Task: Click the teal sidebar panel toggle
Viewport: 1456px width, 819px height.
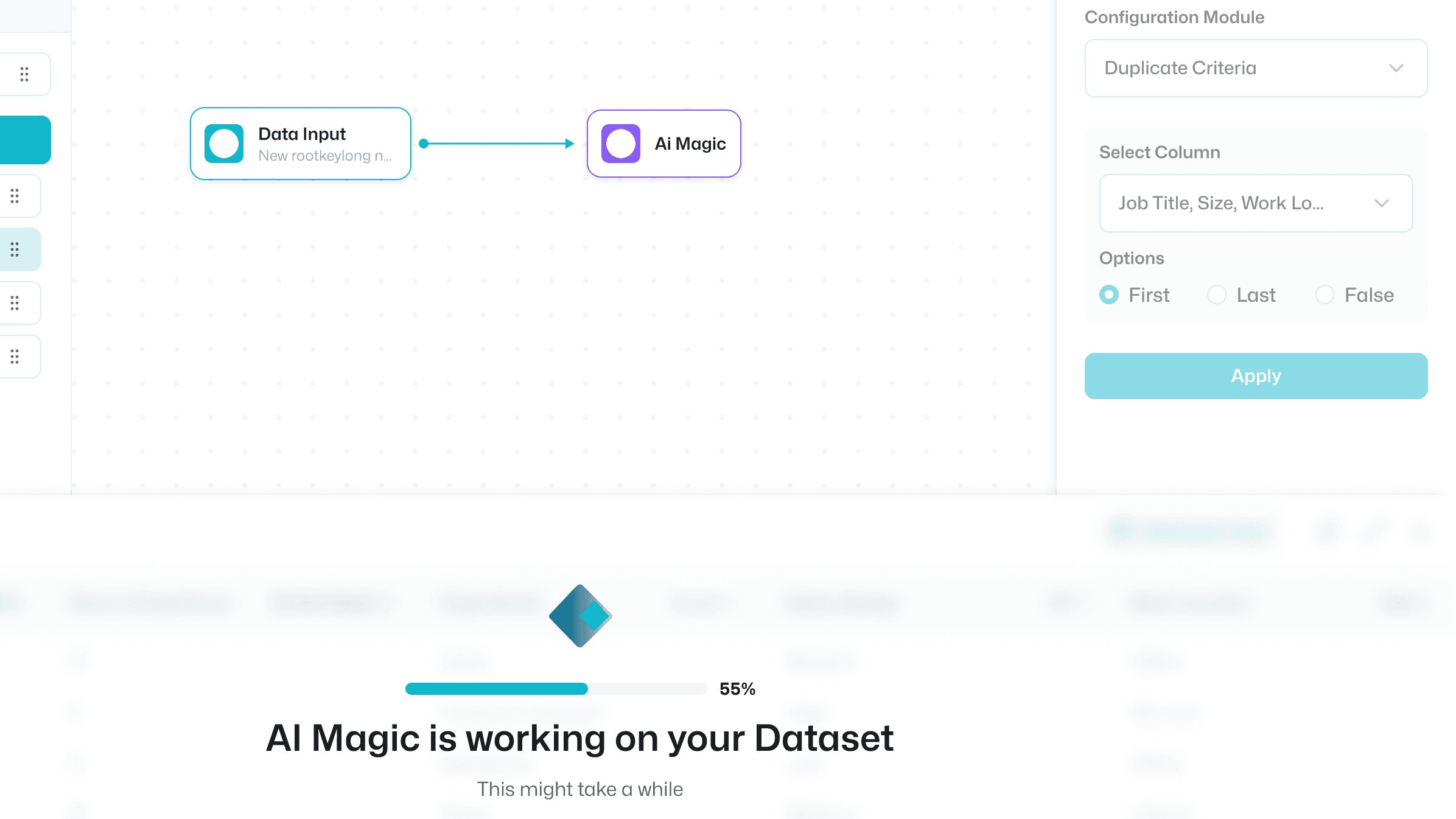Action: pos(24,140)
